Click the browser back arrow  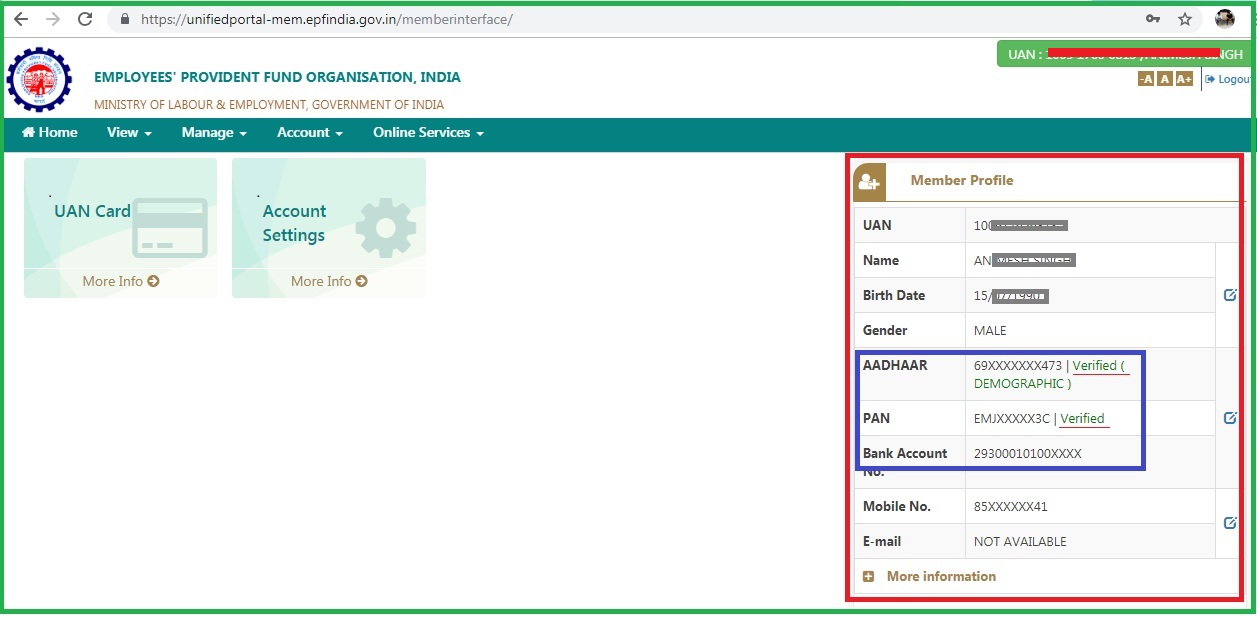point(21,19)
